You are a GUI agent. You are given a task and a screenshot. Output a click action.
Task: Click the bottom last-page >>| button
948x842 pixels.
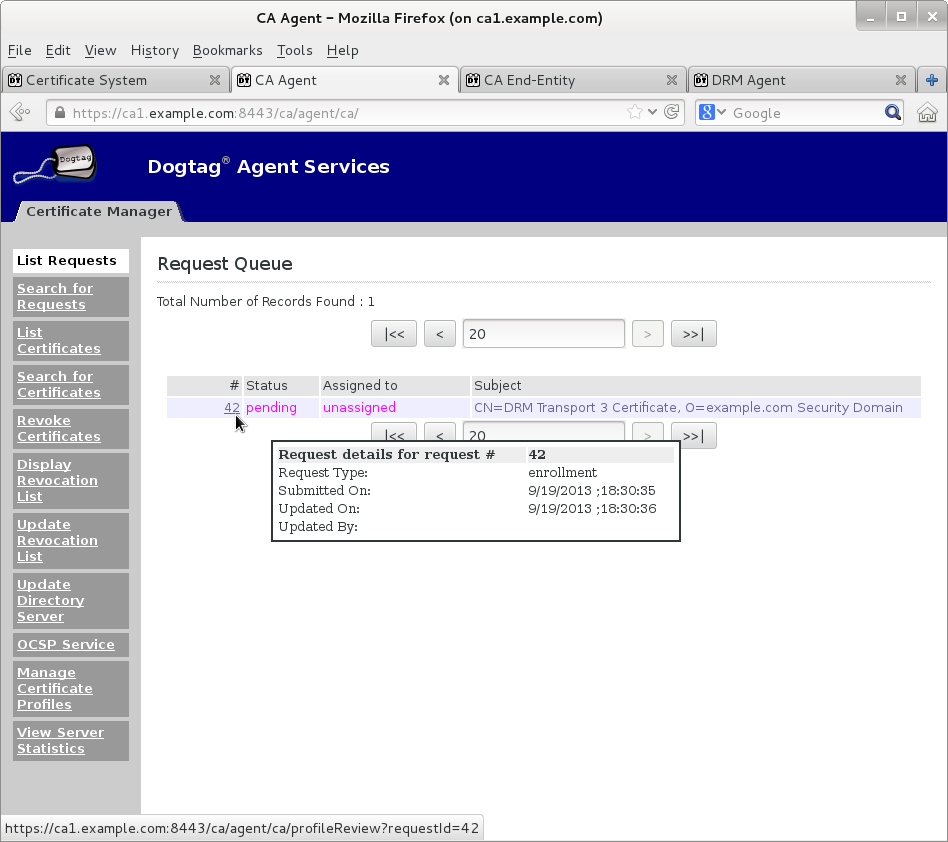[x=693, y=435]
